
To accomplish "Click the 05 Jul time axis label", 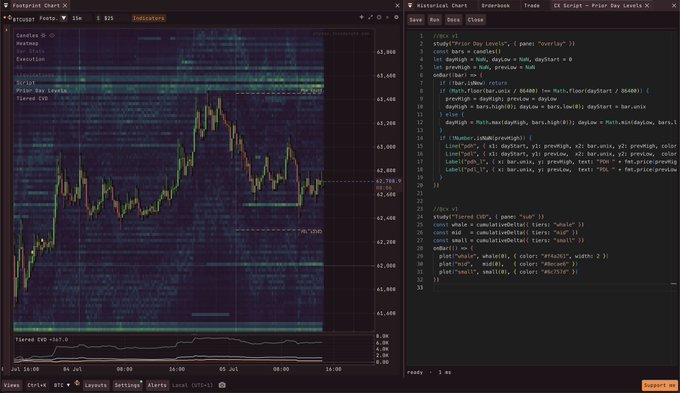I will [x=229, y=369].
